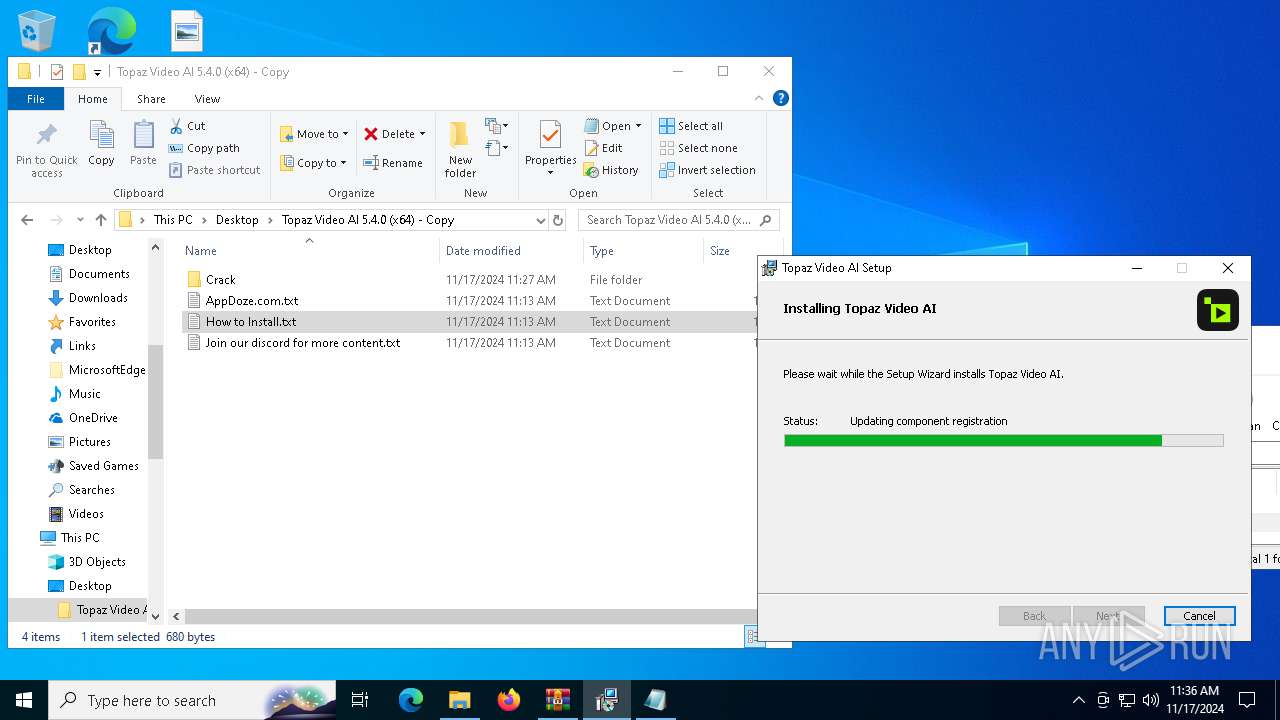1280x720 pixels.
Task: Open Customize Quick Access Toolbar dropdown
Action: click(97, 72)
